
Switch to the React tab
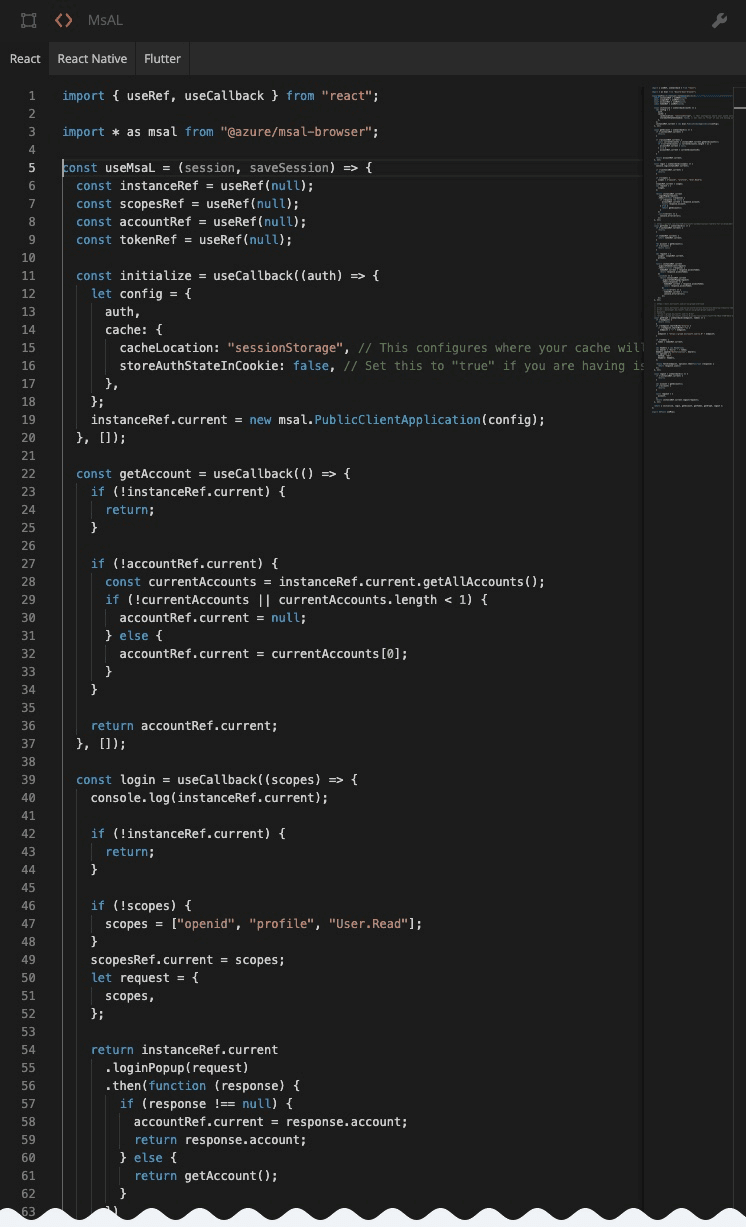pyautogui.click(x=25, y=59)
